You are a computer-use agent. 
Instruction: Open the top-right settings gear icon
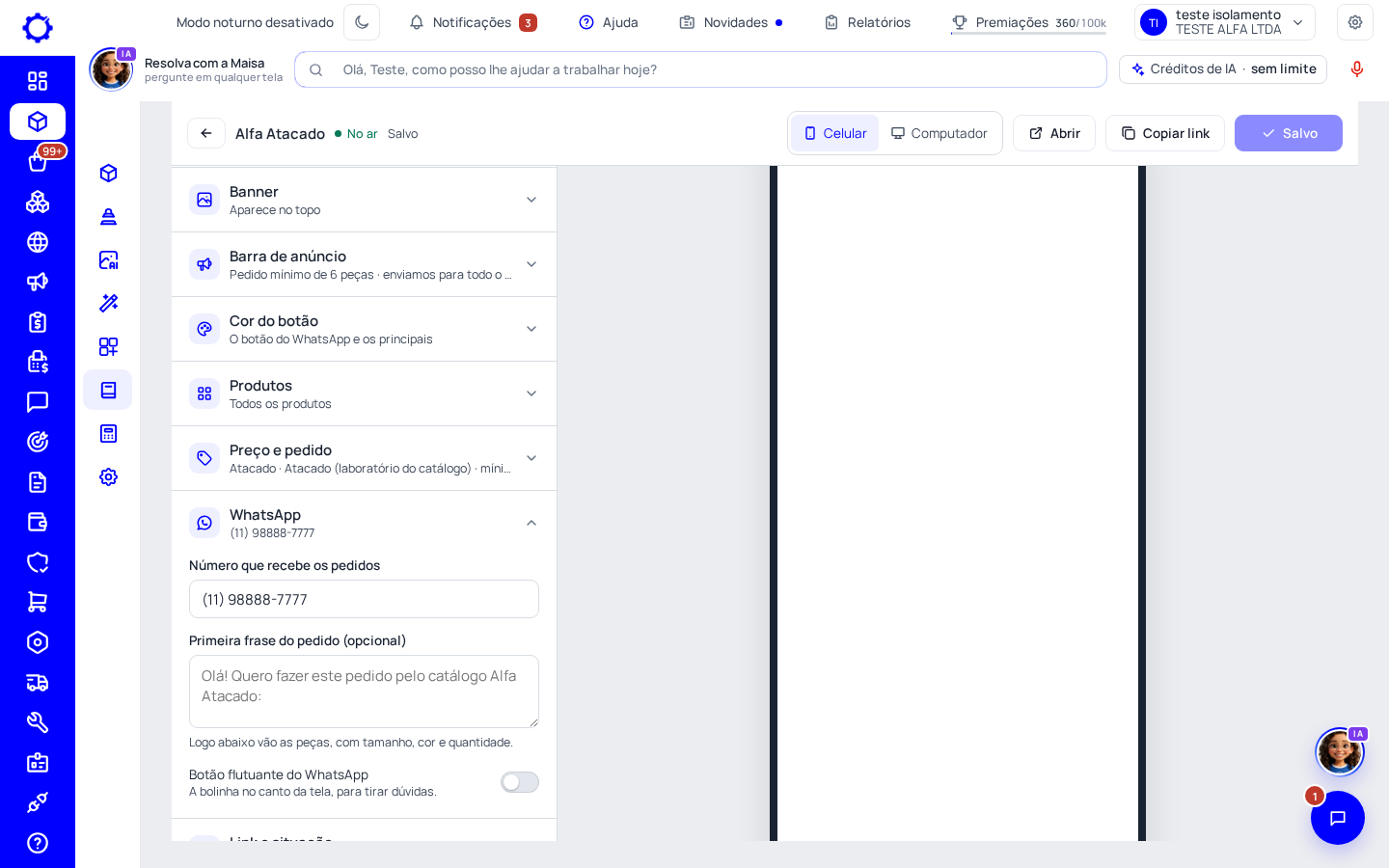(1355, 22)
